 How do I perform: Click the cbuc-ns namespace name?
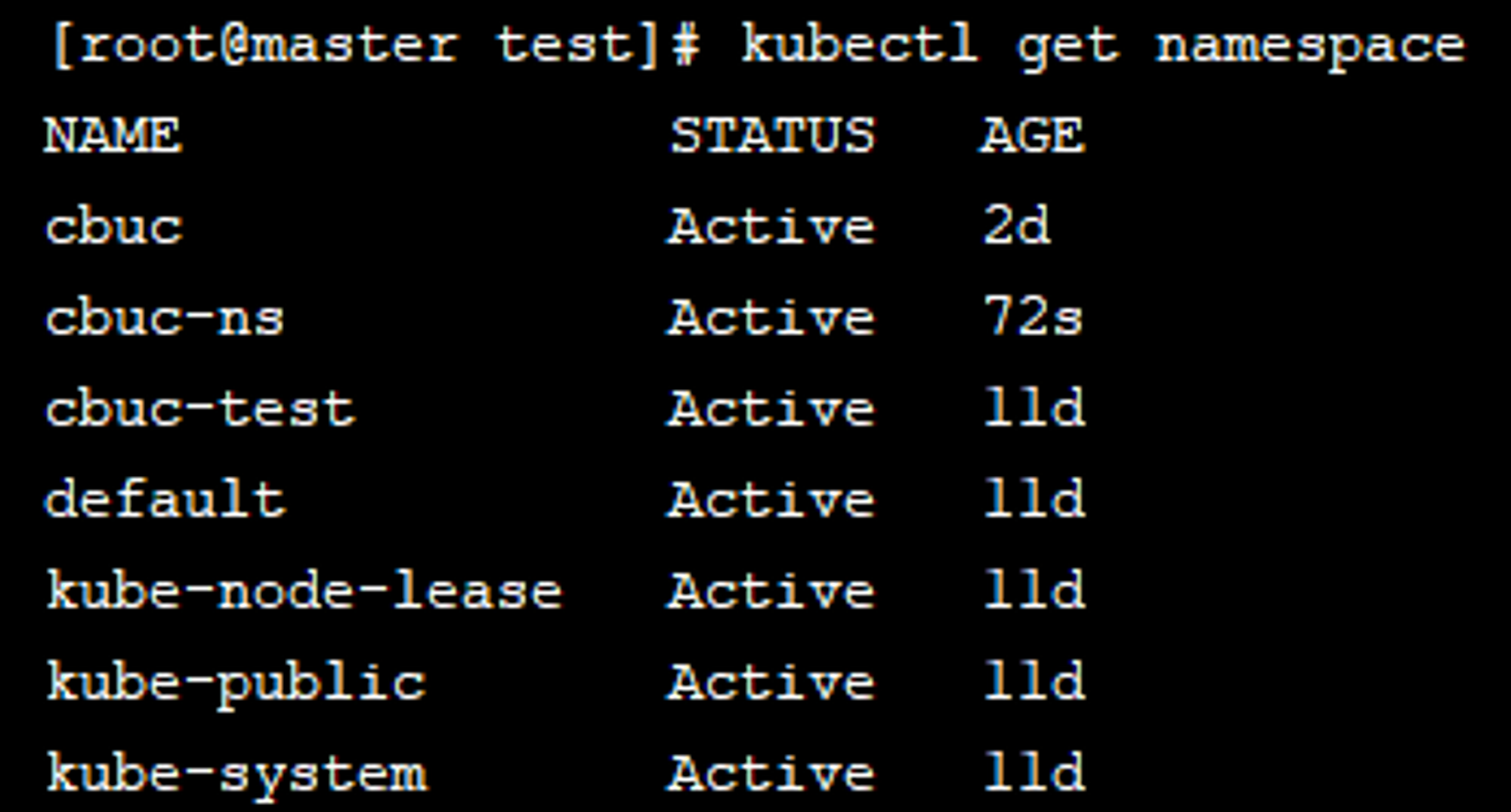[x=165, y=318]
